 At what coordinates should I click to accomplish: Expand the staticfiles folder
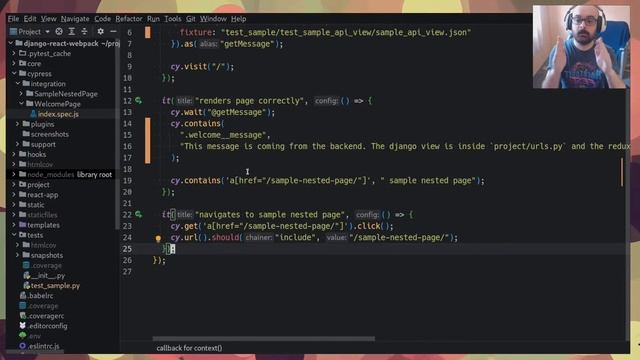coord(14,215)
